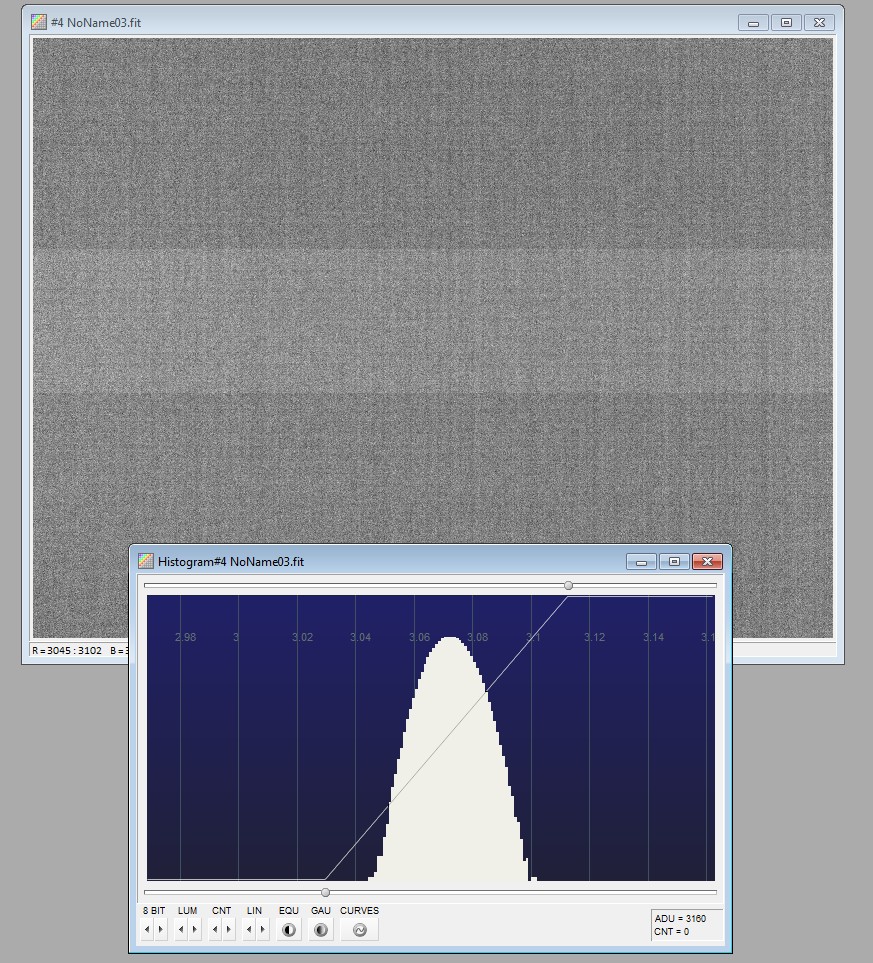Click the histogram window title bar icon
The image size is (873, 963).
(x=146, y=562)
